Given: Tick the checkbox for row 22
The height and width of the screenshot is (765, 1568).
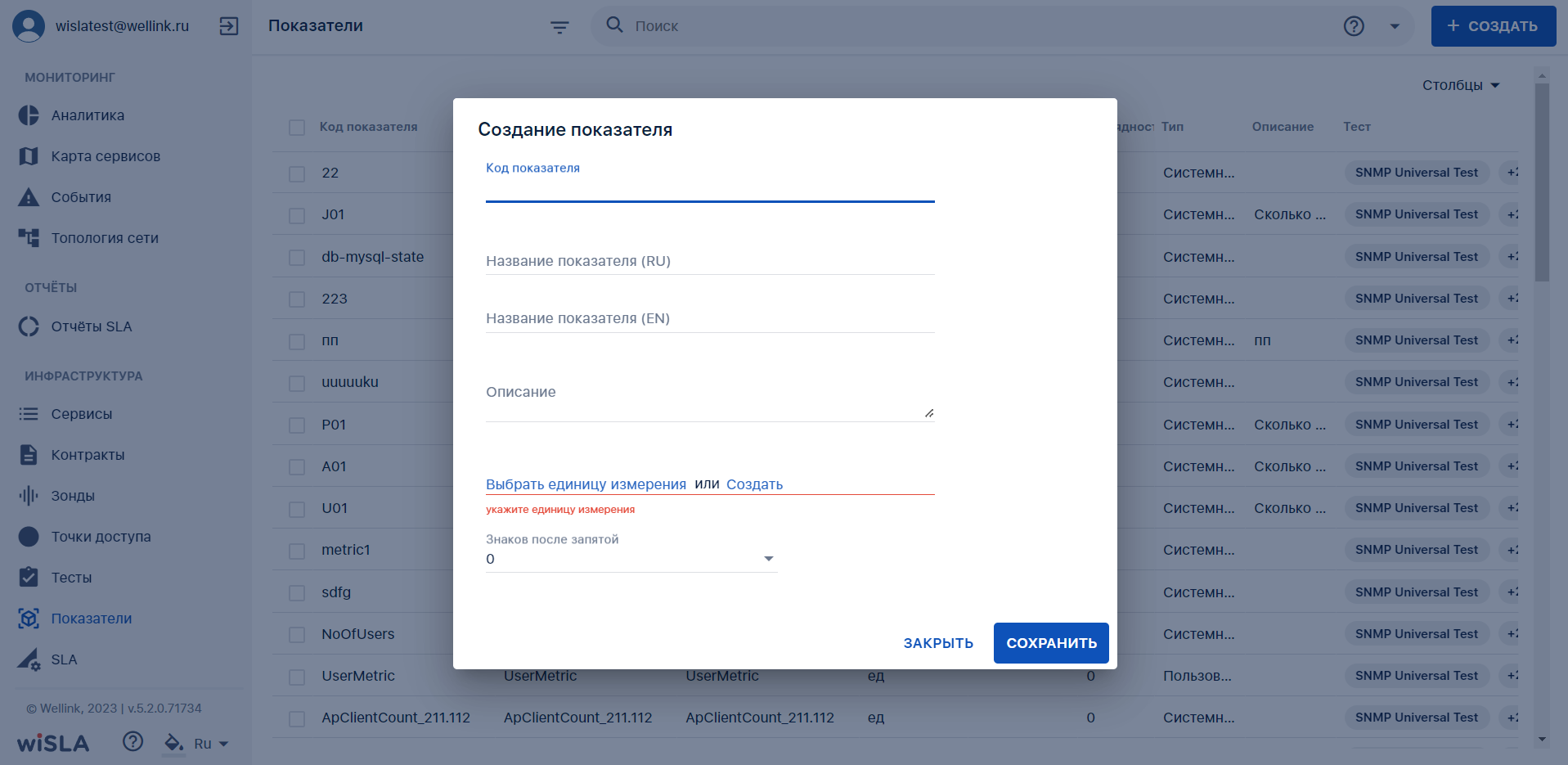Looking at the screenshot, I should [x=297, y=173].
